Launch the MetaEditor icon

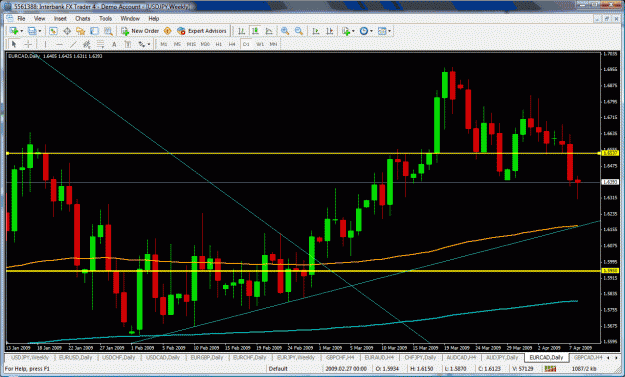167,31
